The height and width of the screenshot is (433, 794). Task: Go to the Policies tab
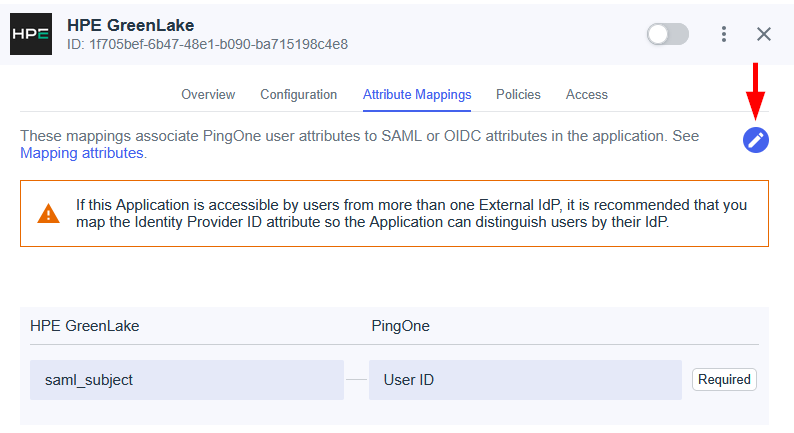click(x=518, y=95)
